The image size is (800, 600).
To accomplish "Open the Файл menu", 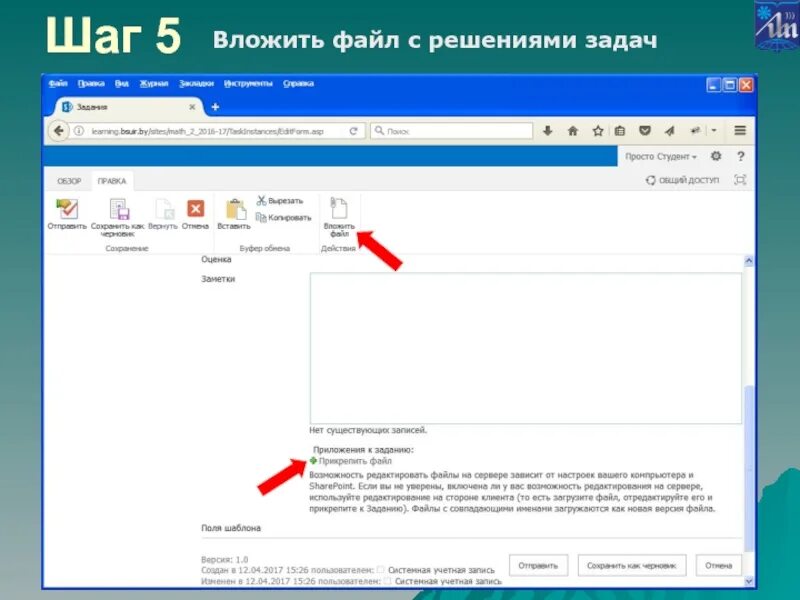I will pos(58,84).
